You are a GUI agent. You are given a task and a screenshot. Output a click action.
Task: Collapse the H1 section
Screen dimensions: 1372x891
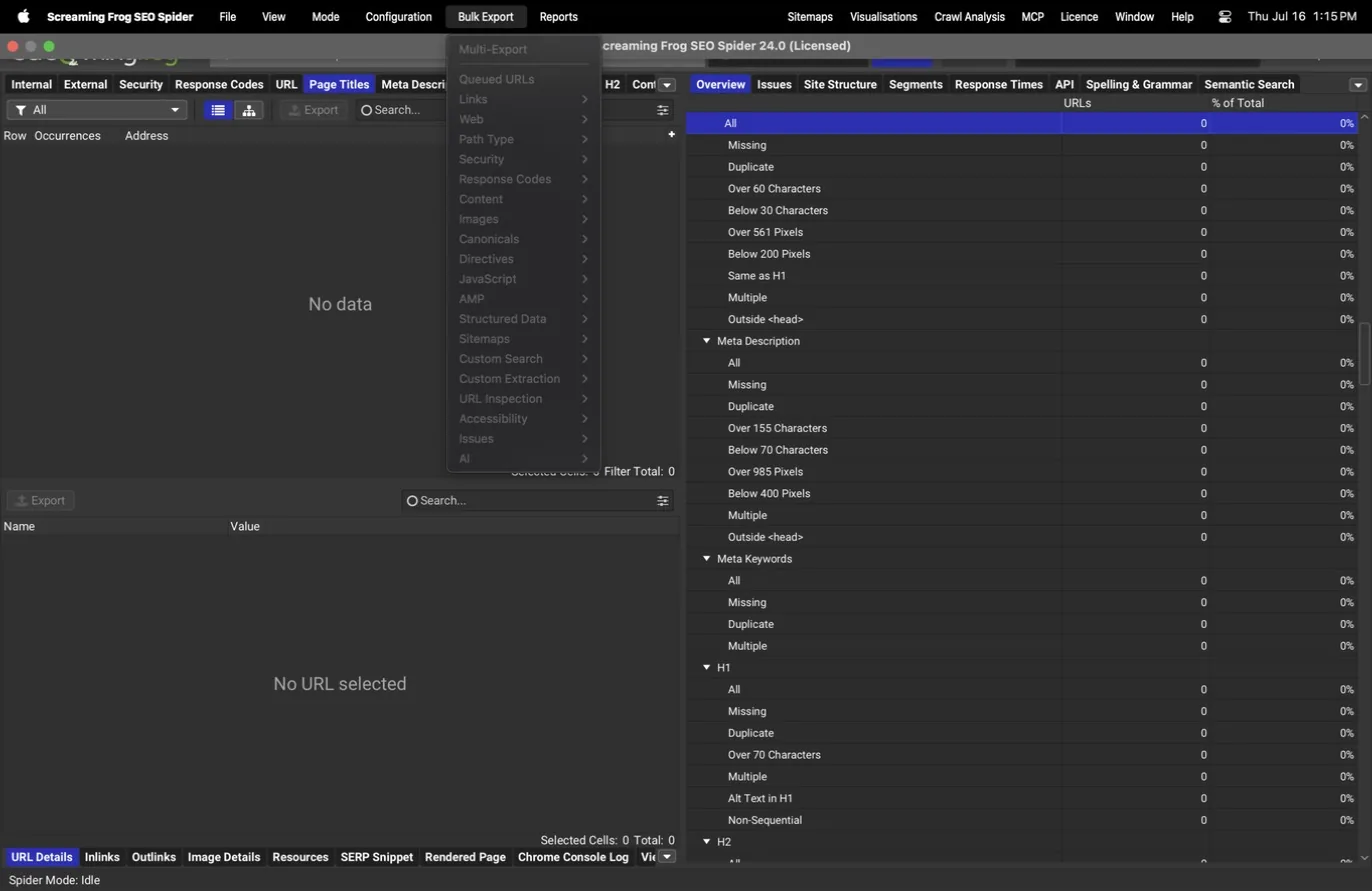pyautogui.click(x=706, y=667)
